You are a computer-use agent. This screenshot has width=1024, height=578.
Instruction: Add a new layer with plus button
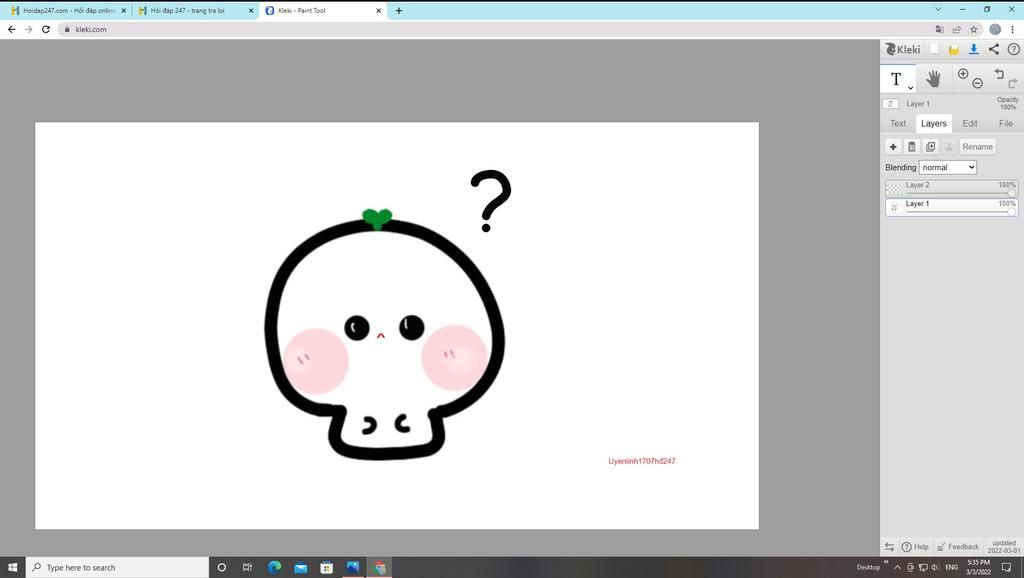893,147
